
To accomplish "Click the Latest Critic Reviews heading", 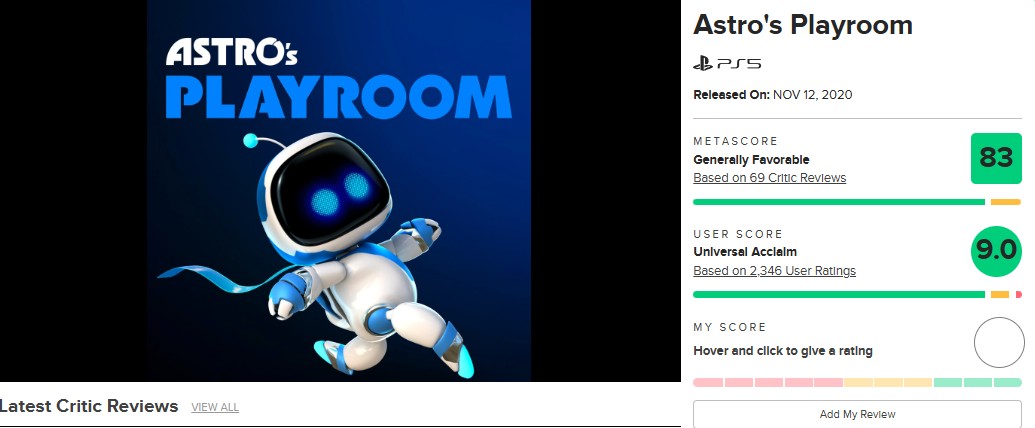I will [89, 406].
